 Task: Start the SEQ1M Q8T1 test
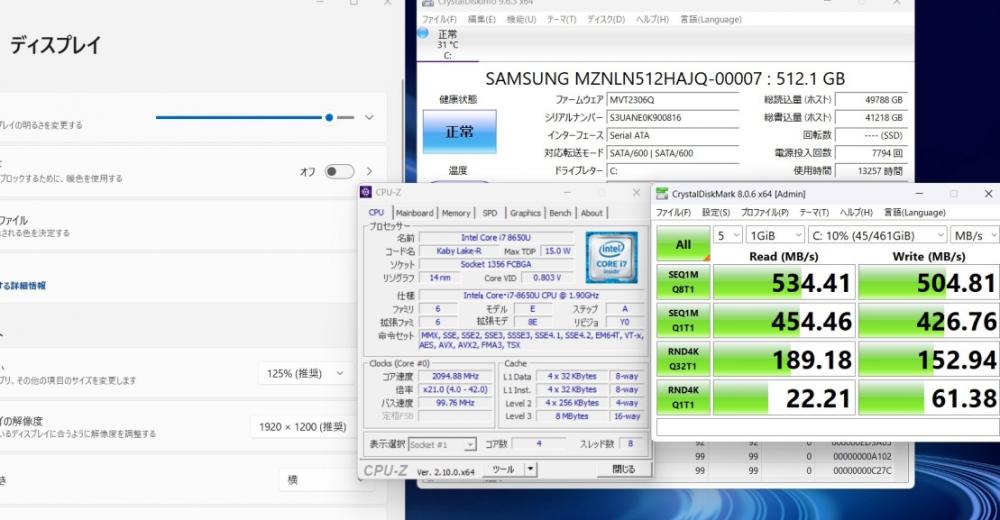pos(683,281)
